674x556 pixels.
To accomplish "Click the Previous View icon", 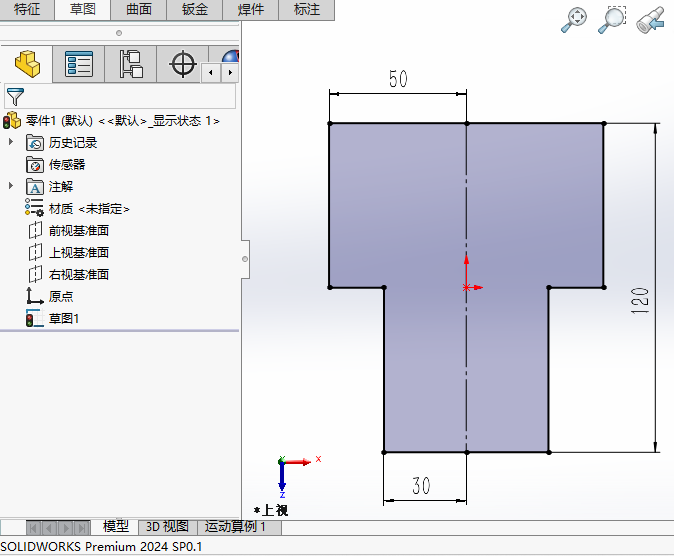I will click(x=650, y=20).
